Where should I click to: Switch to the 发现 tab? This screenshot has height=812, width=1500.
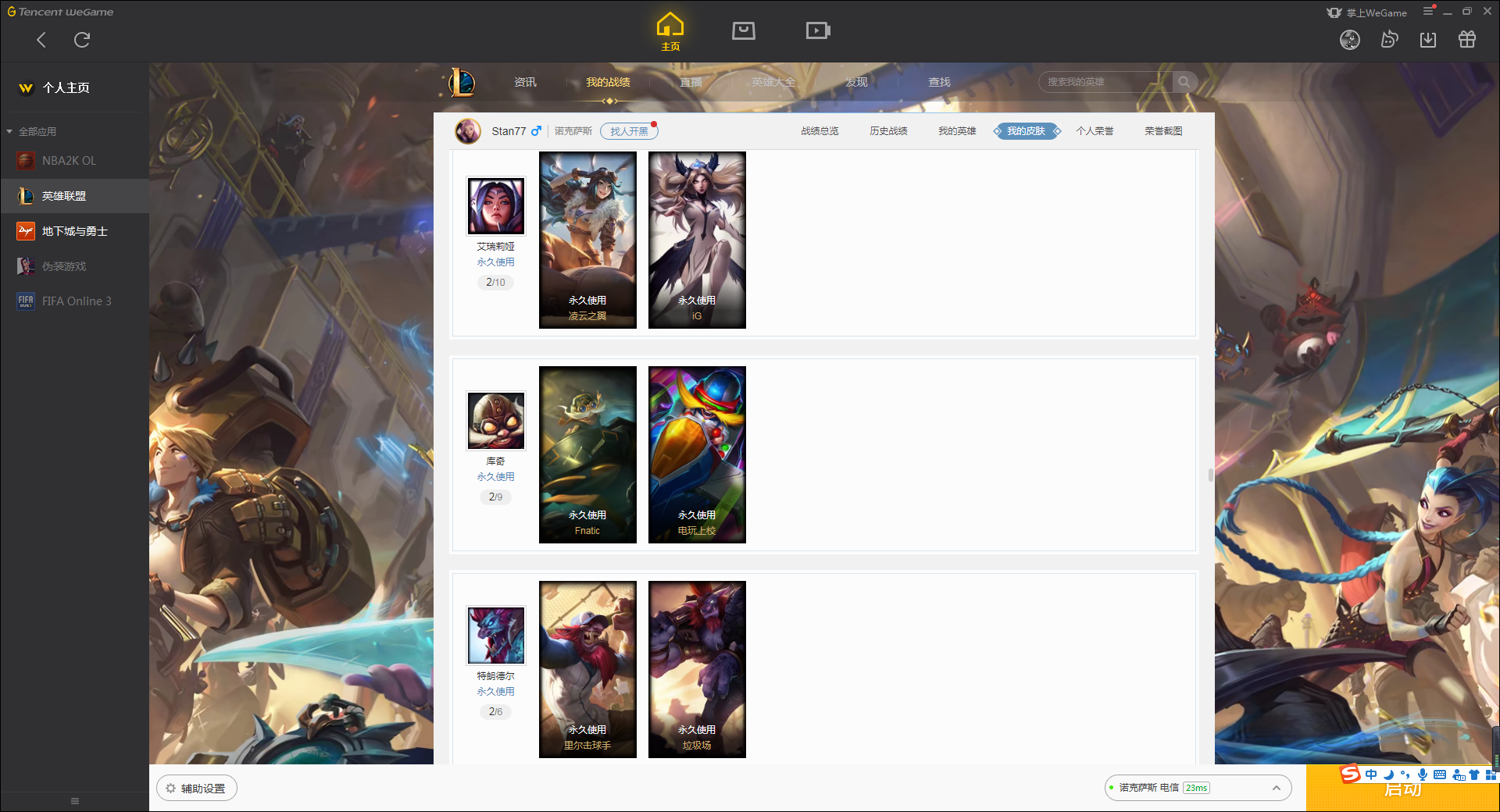[856, 82]
